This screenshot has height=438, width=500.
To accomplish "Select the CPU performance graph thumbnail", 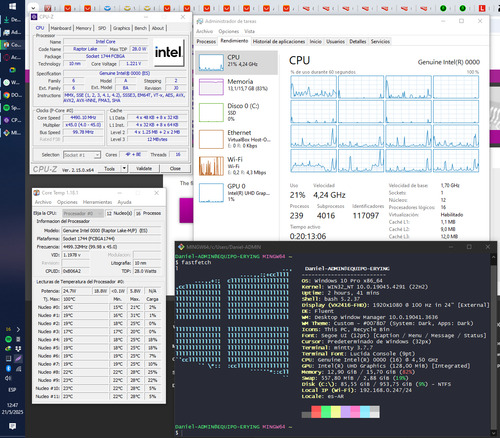I will 211,62.
